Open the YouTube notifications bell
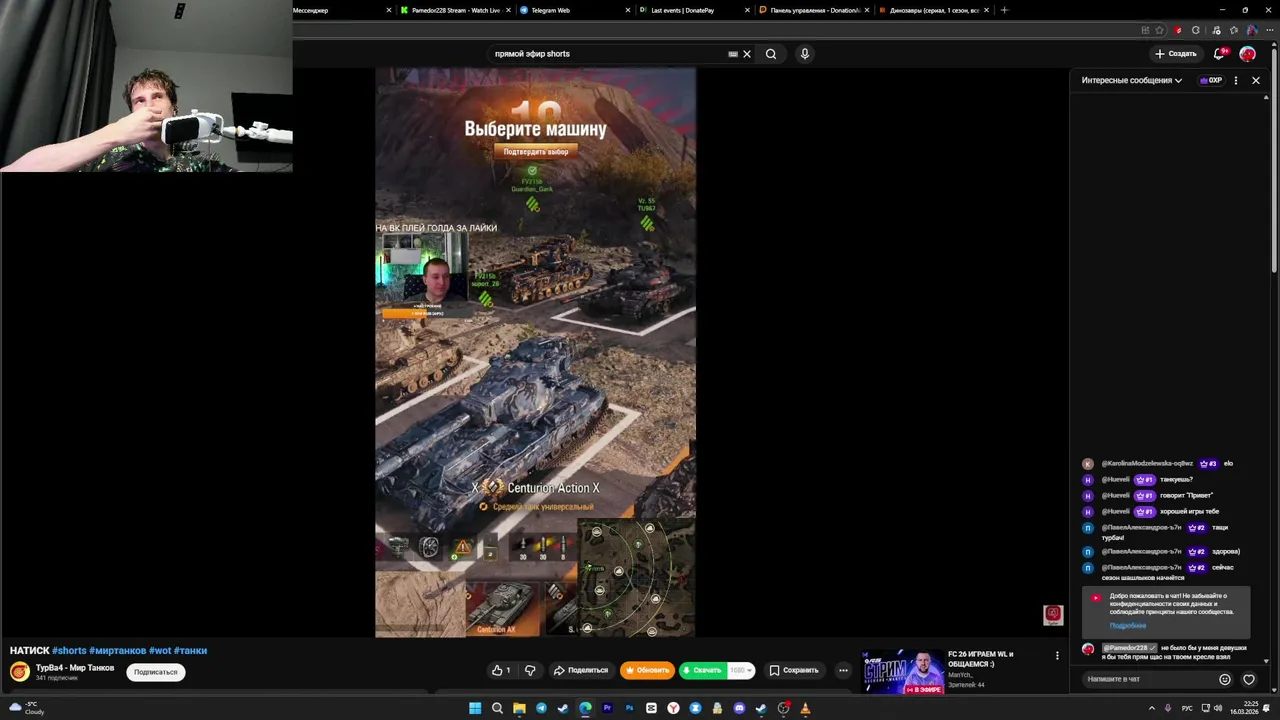Screen dimensions: 1280x720 (1219, 54)
